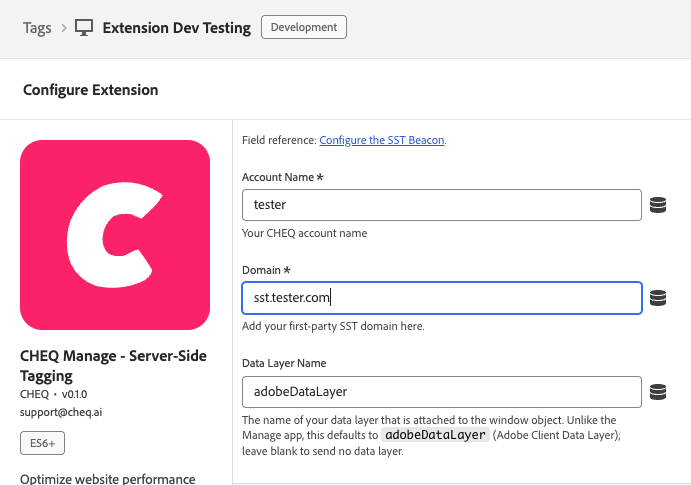The image size is (691, 485).
Task: Focus the Data Layer Name field
Action: 442,392
